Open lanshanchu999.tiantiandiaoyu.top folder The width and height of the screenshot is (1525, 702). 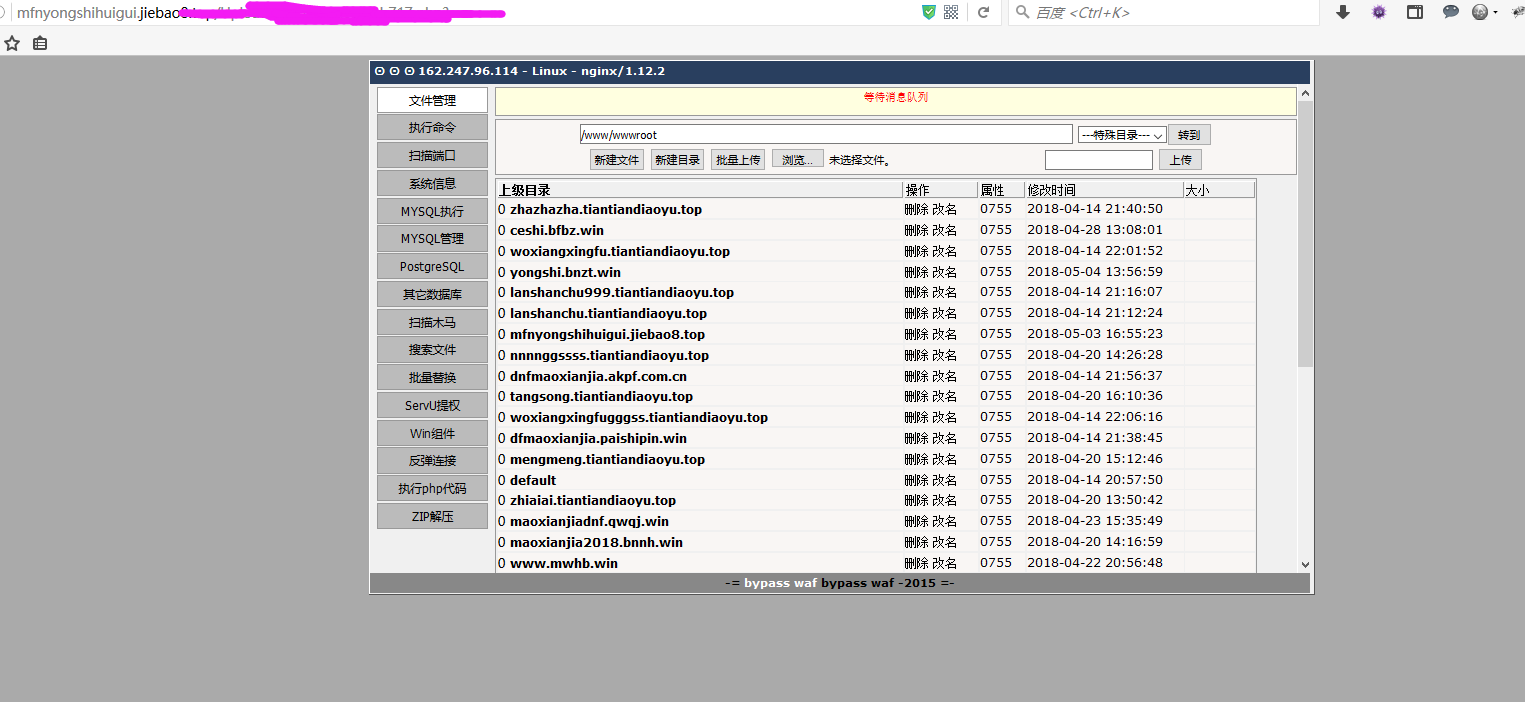click(622, 292)
